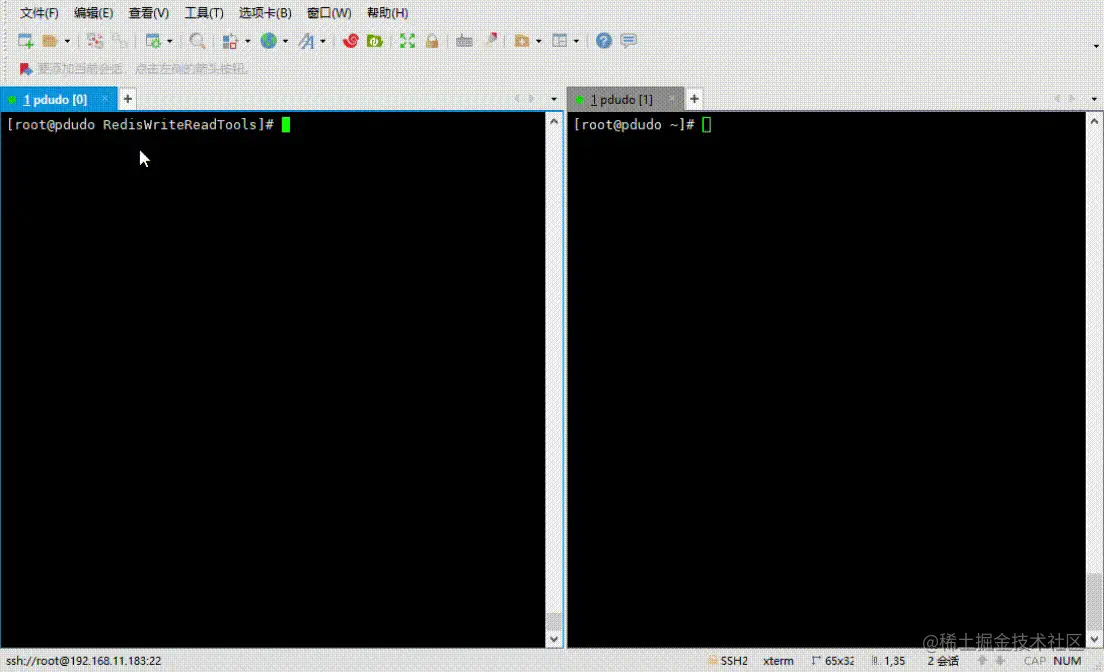Open the 帮助(H) menu
Screen dimensions: 1104x672
tap(387, 13)
